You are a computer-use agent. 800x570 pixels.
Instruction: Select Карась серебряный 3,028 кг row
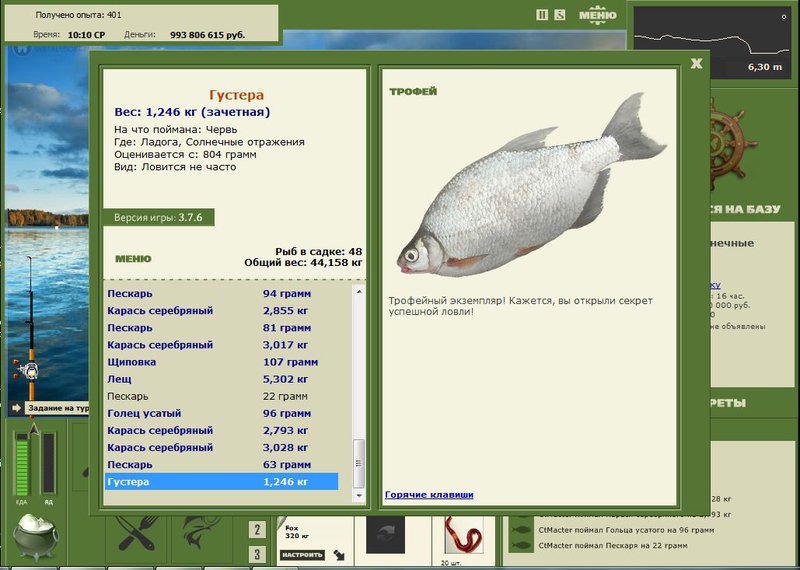pyautogui.click(x=221, y=448)
